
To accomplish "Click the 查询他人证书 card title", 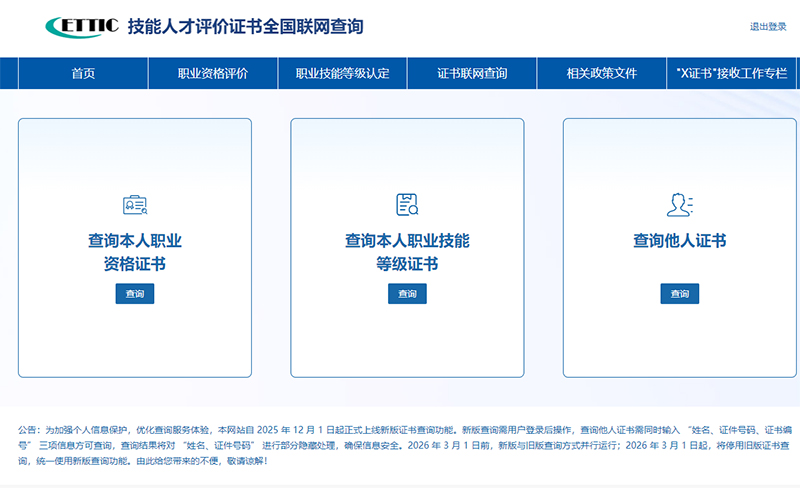I will [x=679, y=241].
